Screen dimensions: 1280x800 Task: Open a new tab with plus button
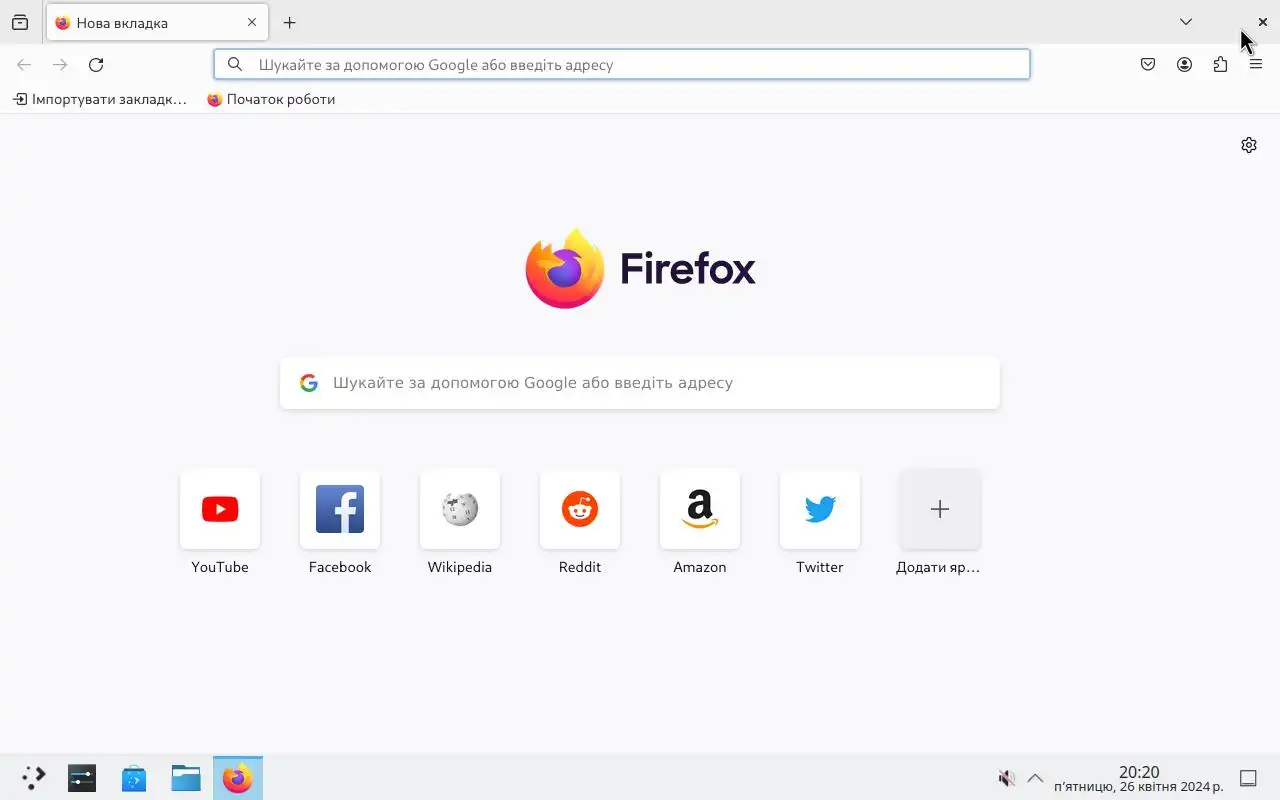289,22
